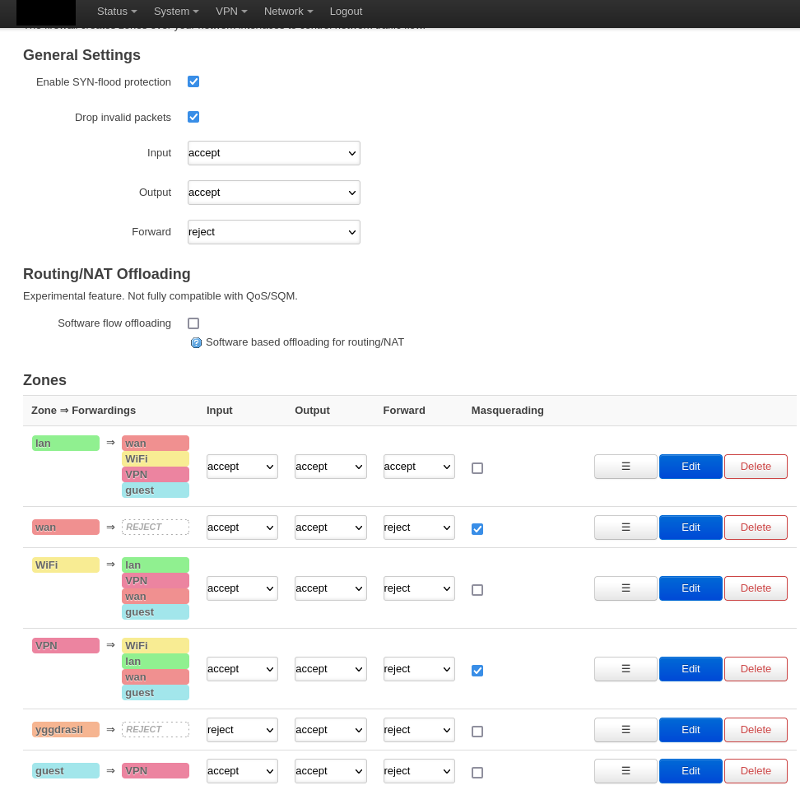Click the help icon beside software offloading description
The width and height of the screenshot is (800, 790).
pyautogui.click(x=196, y=342)
